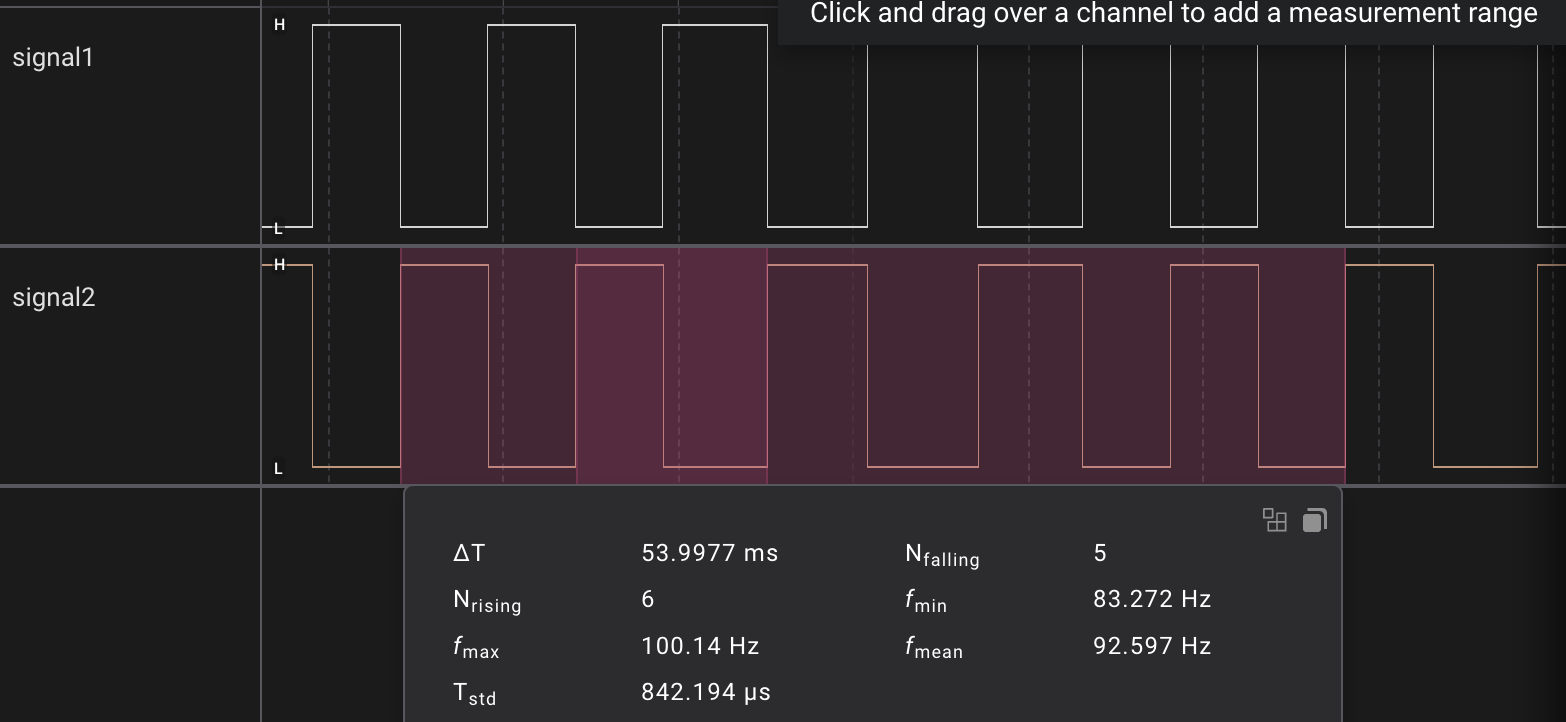The height and width of the screenshot is (722, 1566).
Task: Click the 'Click and drag over a channel' hint
Action: pyautogui.click(x=1173, y=14)
